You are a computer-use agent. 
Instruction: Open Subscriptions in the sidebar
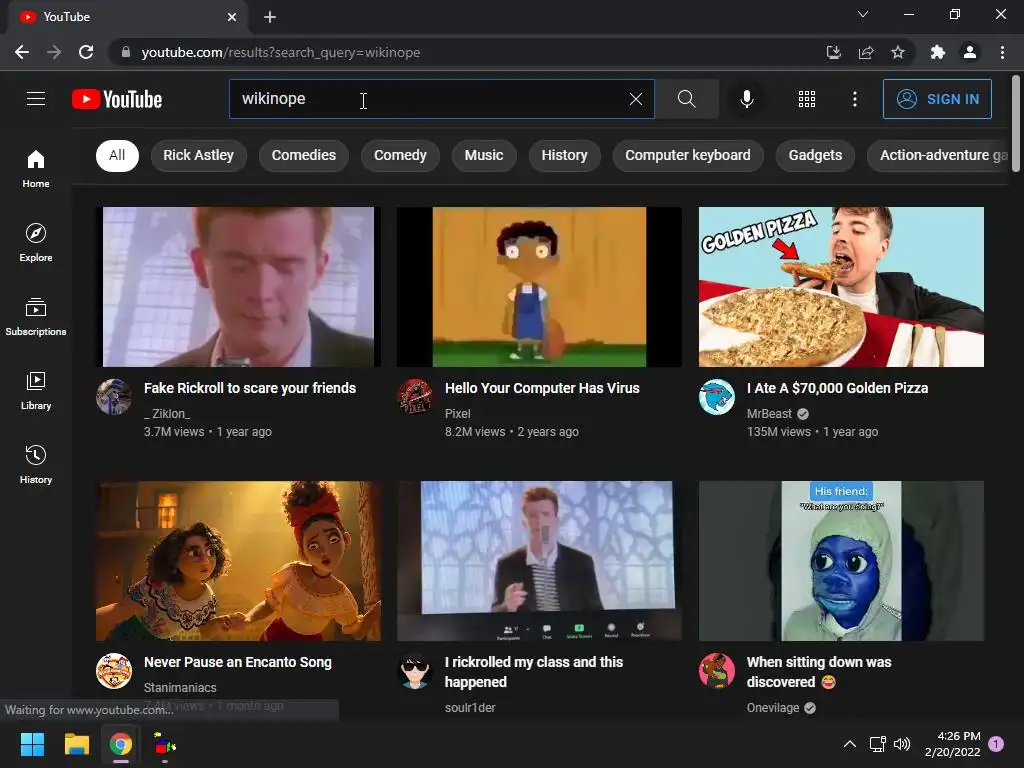[36, 317]
